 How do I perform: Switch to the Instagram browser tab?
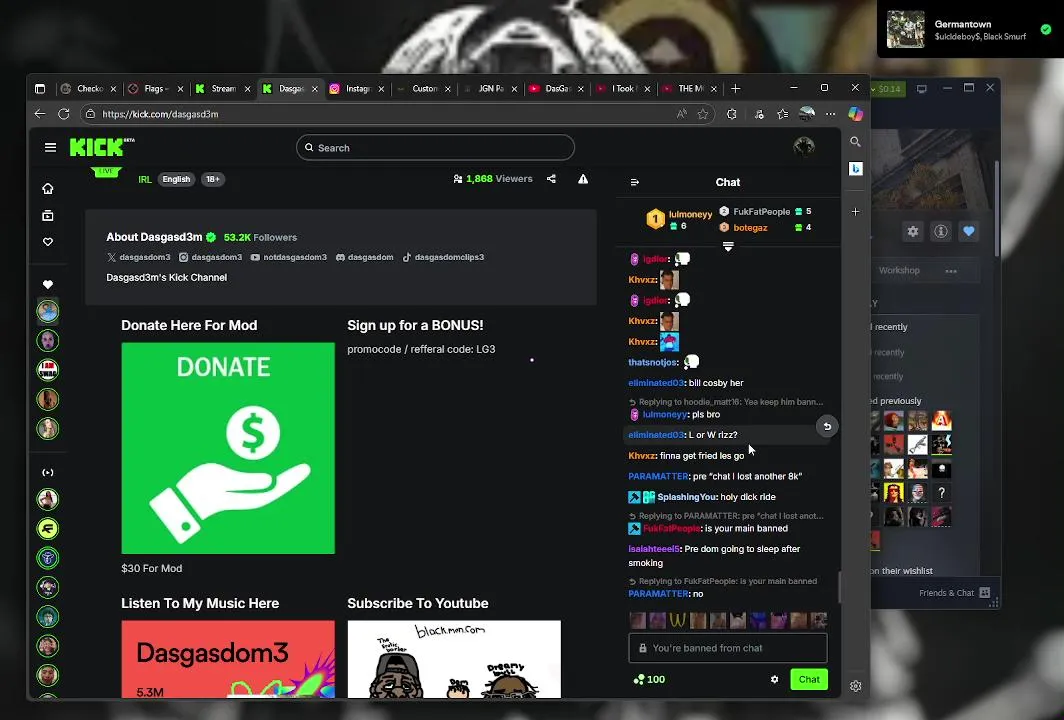pos(358,89)
